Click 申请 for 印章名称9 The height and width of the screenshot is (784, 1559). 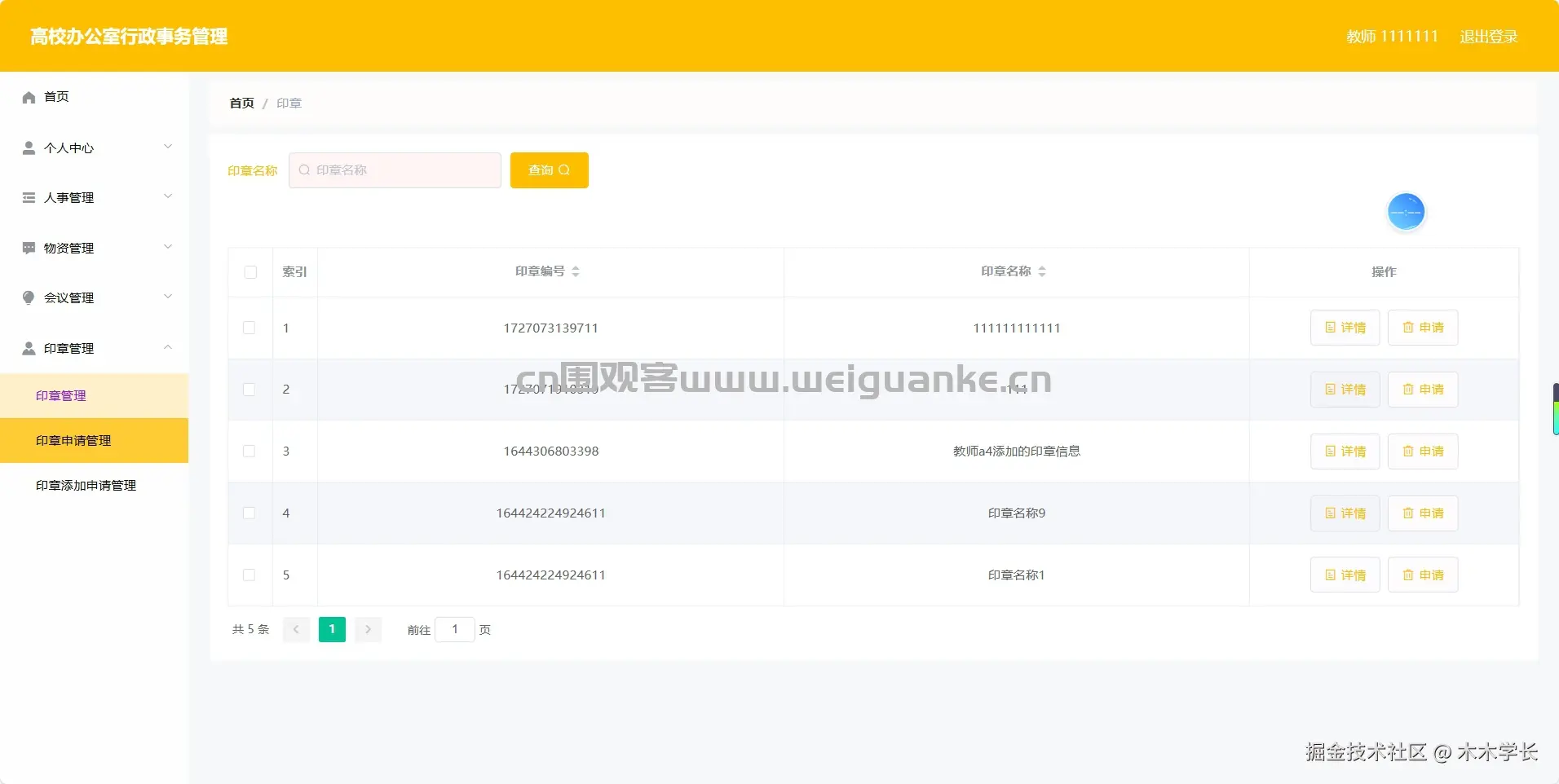pos(1423,513)
